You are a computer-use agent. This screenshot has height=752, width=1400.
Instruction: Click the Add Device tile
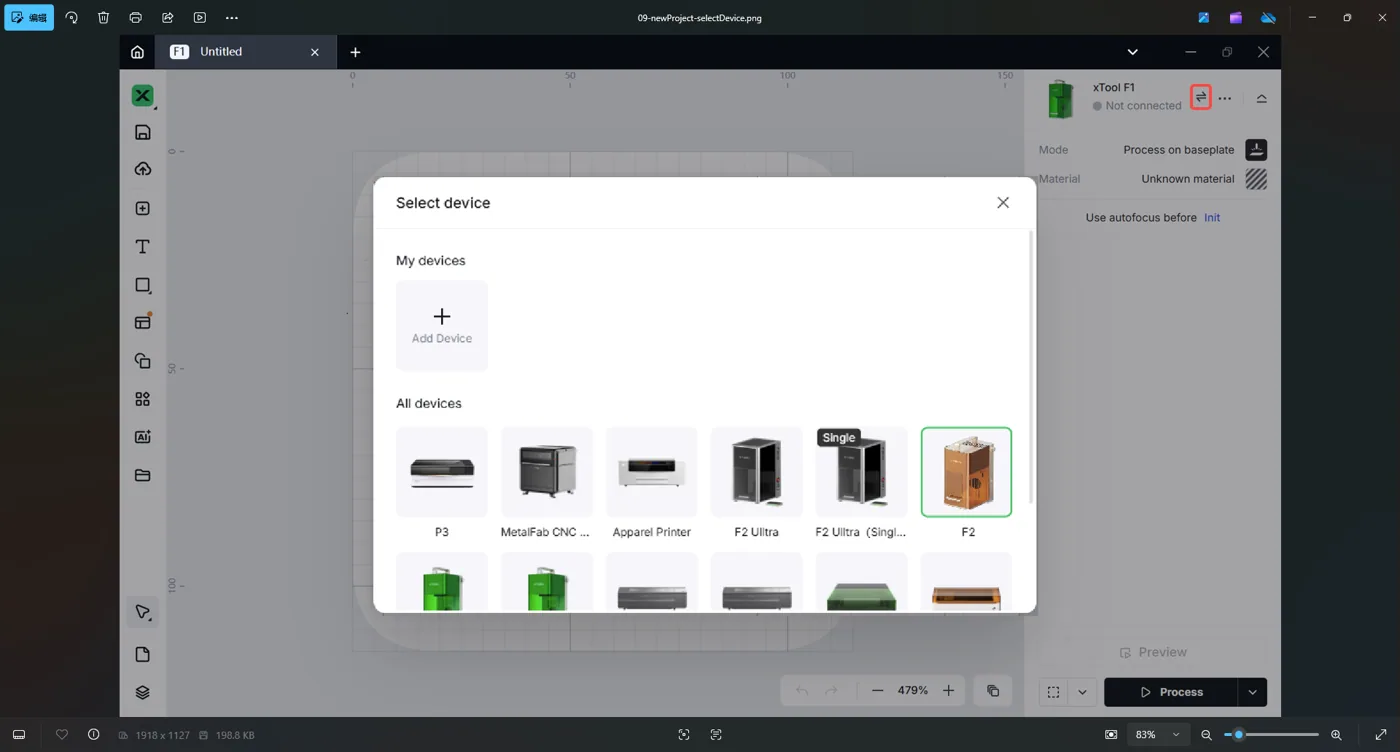coord(442,326)
